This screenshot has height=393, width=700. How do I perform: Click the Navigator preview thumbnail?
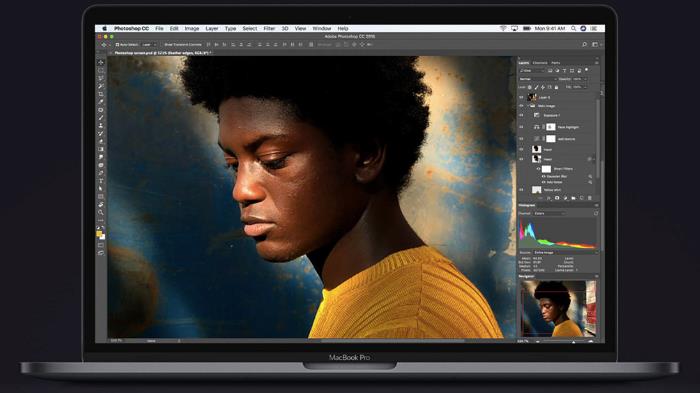tap(558, 308)
